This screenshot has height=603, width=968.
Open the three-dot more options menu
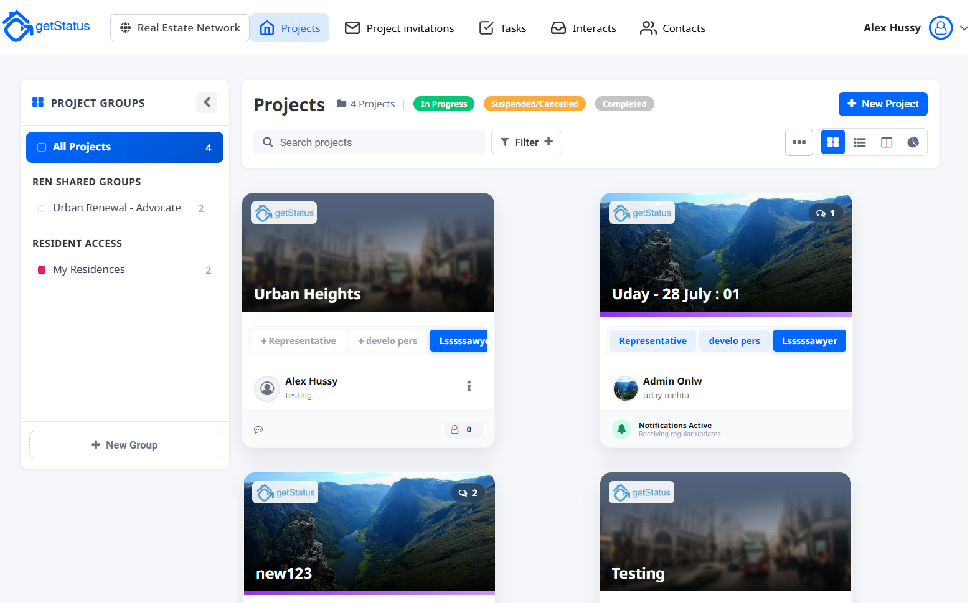799,143
